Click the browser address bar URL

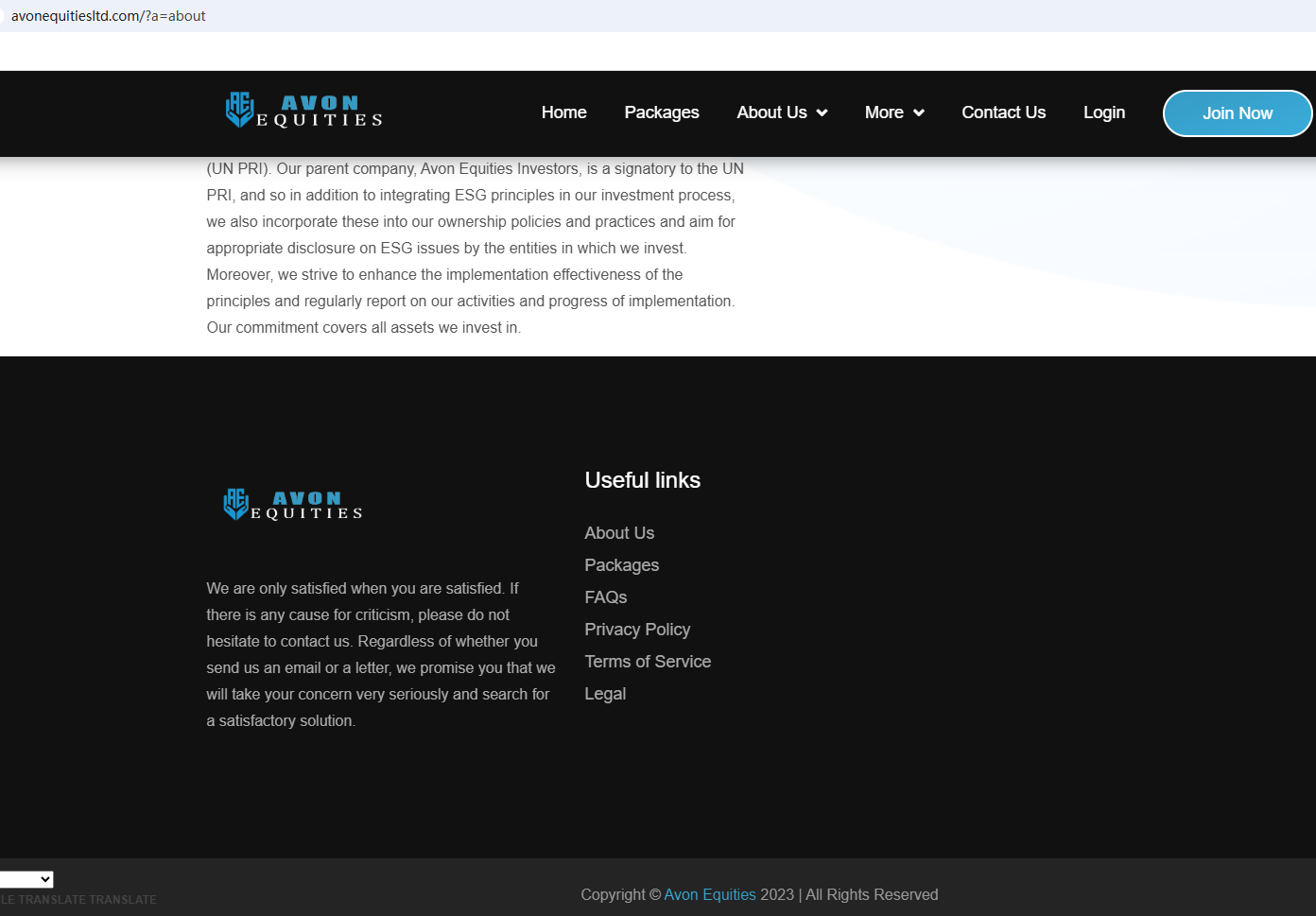tap(109, 16)
